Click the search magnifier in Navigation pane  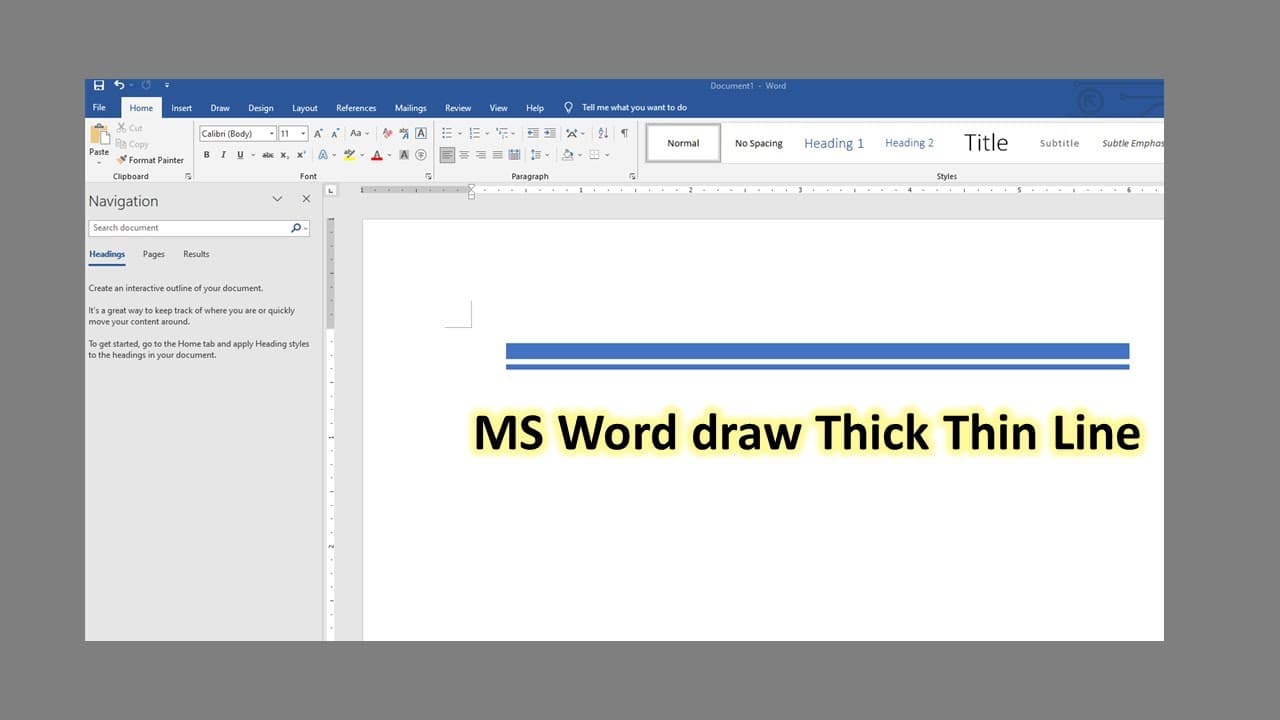pyautogui.click(x=296, y=228)
